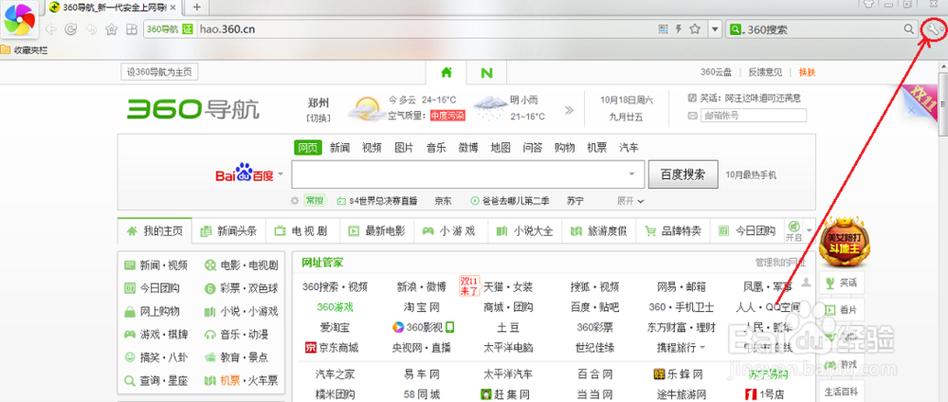Select the 网页 search category

[x=307, y=148]
